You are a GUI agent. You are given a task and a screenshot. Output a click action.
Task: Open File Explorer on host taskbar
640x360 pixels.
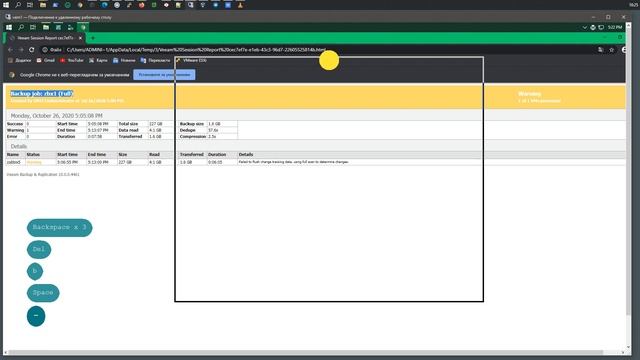(x=43, y=5)
